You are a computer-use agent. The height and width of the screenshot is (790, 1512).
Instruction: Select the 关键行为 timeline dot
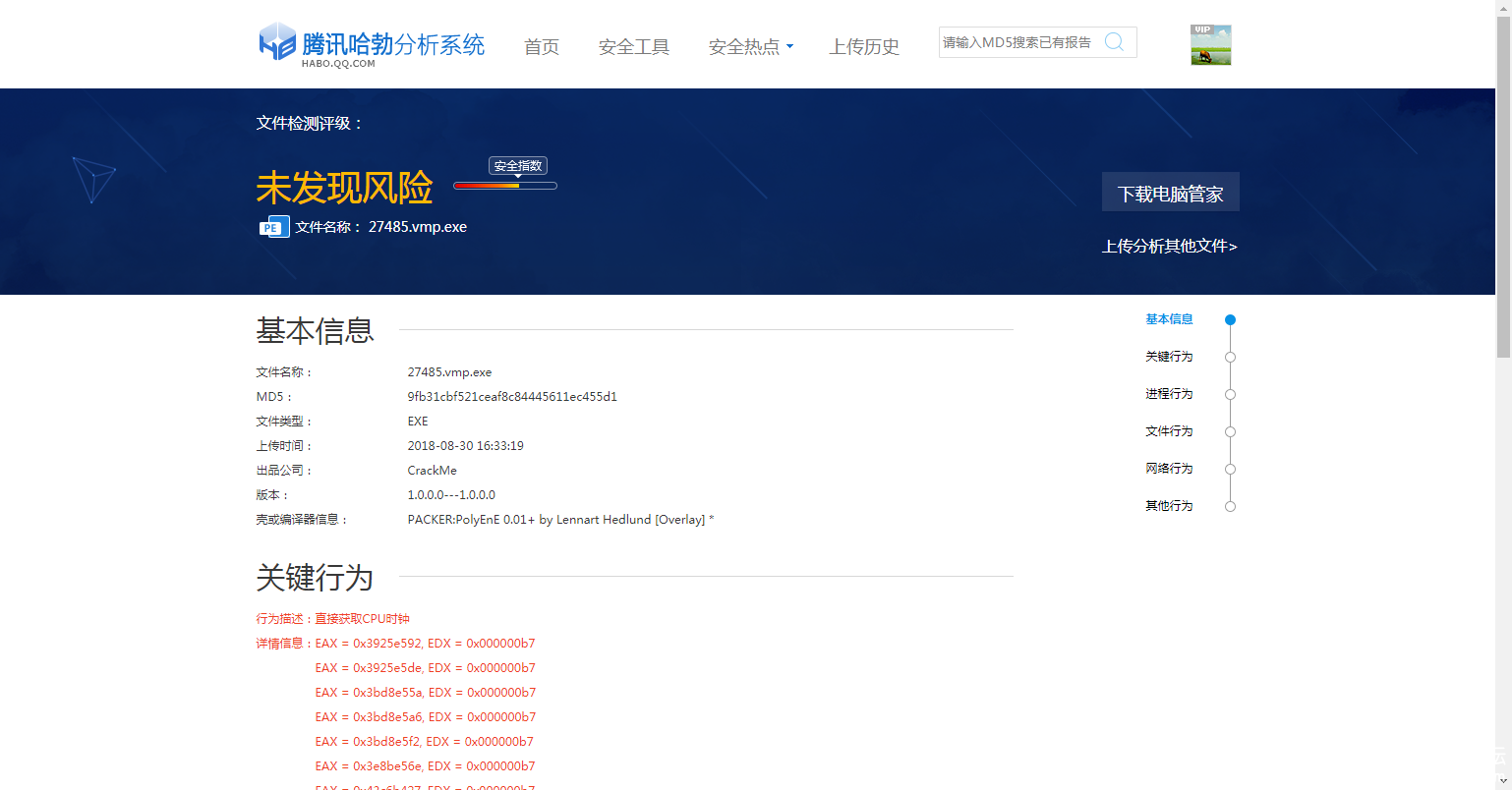[x=1230, y=358]
